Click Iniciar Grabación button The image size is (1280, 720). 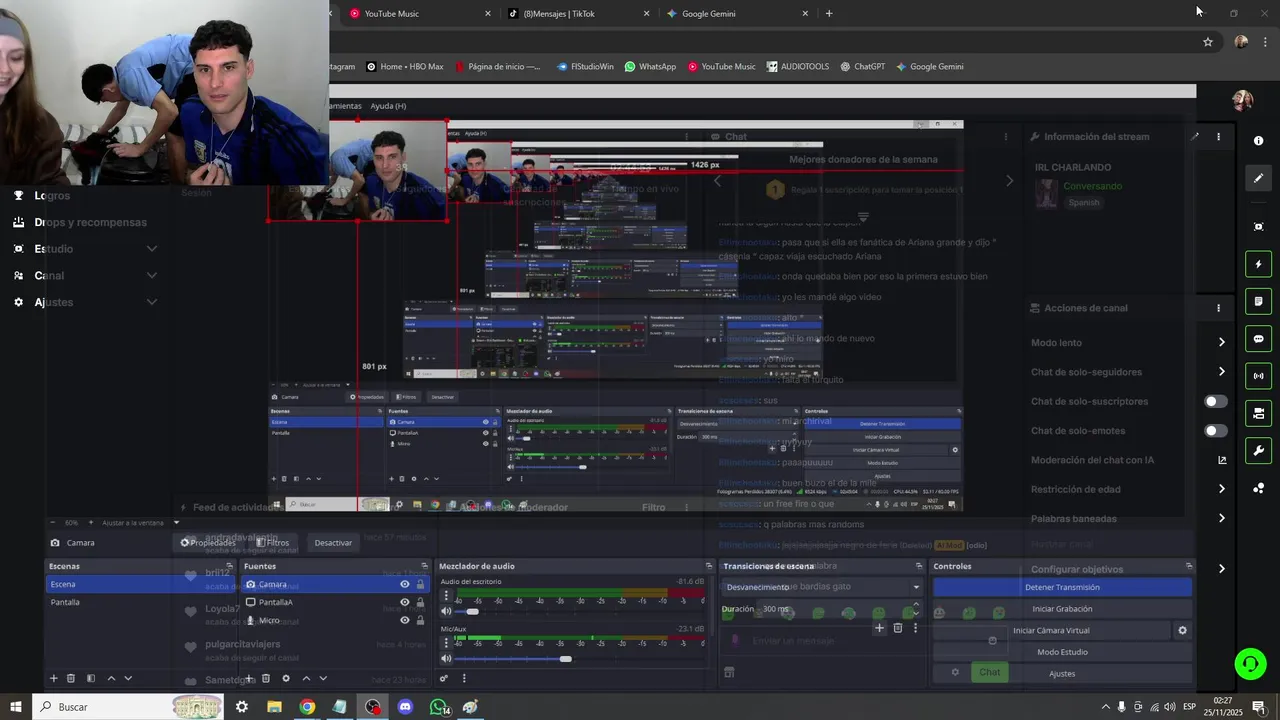1062,609
